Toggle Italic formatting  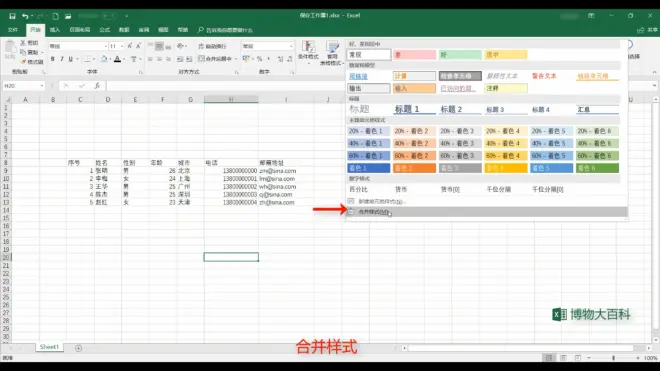tap(61, 59)
